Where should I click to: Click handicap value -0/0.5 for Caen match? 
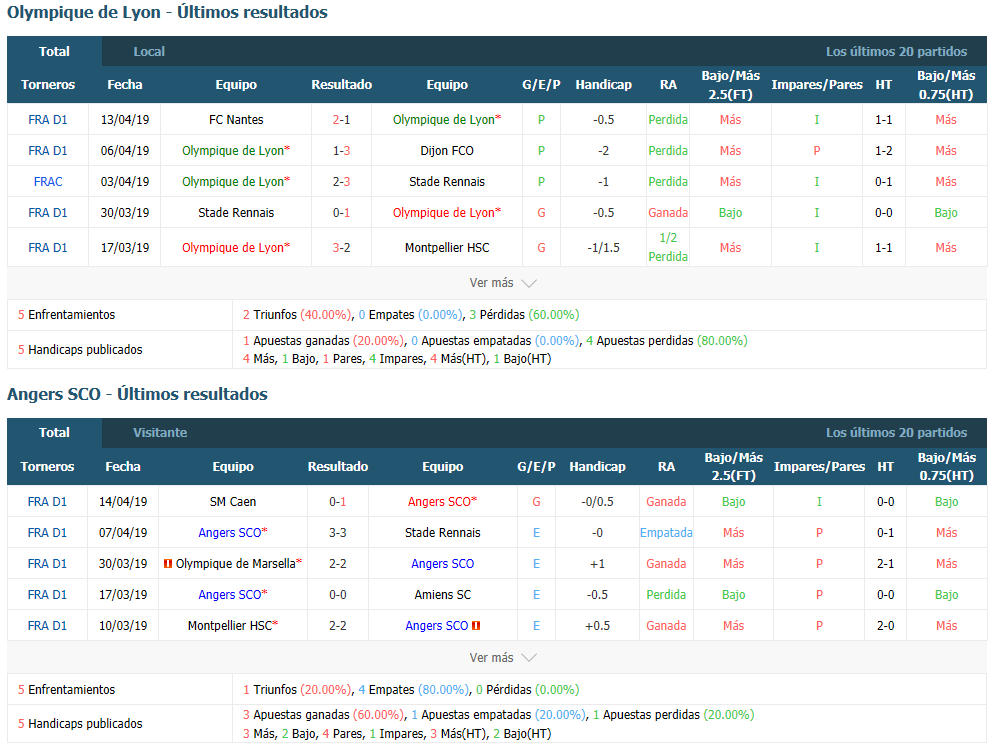point(597,502)
